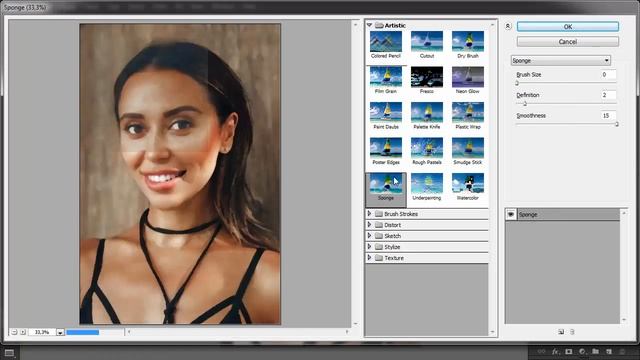Viewport: 640px width, 360px height.
Task: Collapse filter gallery thumbnails with chevron button
Action: pos(508,27)
